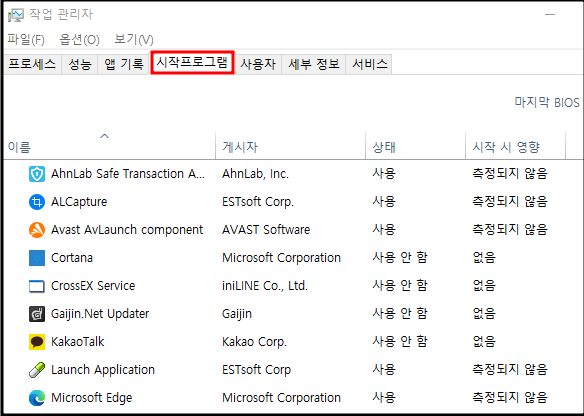The height and width of the screenshot is (416, 584).
Task: Switch to the 세부 정보 tab
Action: point(314,64)
